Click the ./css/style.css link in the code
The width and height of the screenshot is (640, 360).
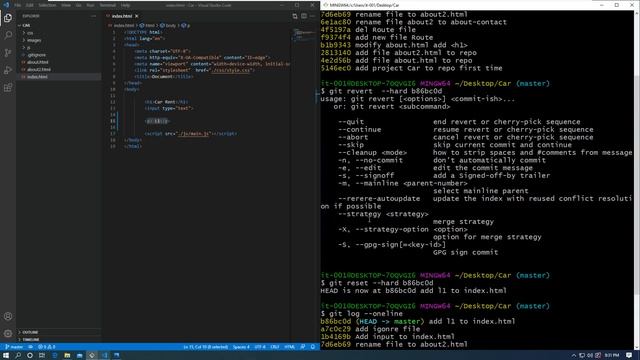[x=231, y=70]
